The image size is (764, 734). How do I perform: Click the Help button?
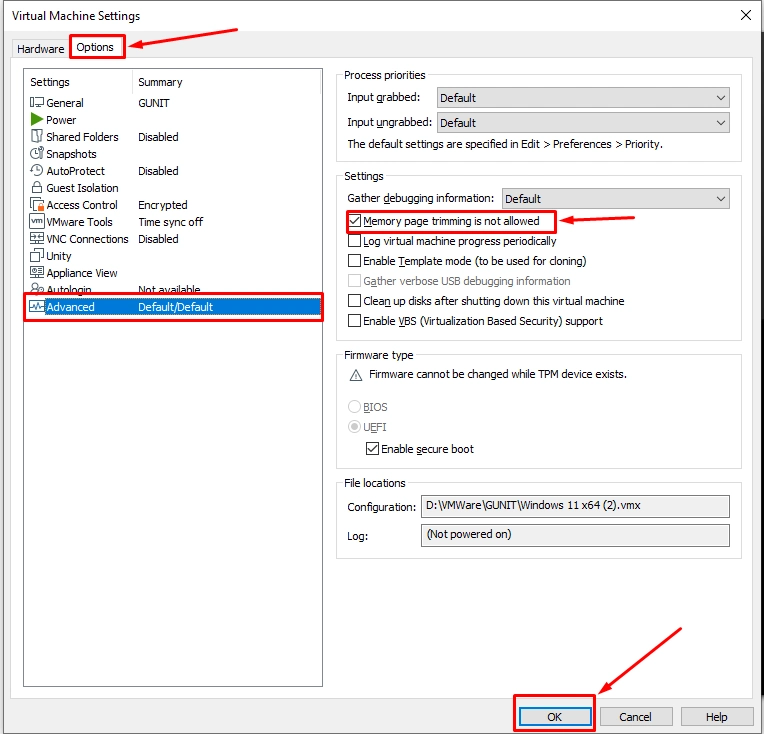click(717, 717)
